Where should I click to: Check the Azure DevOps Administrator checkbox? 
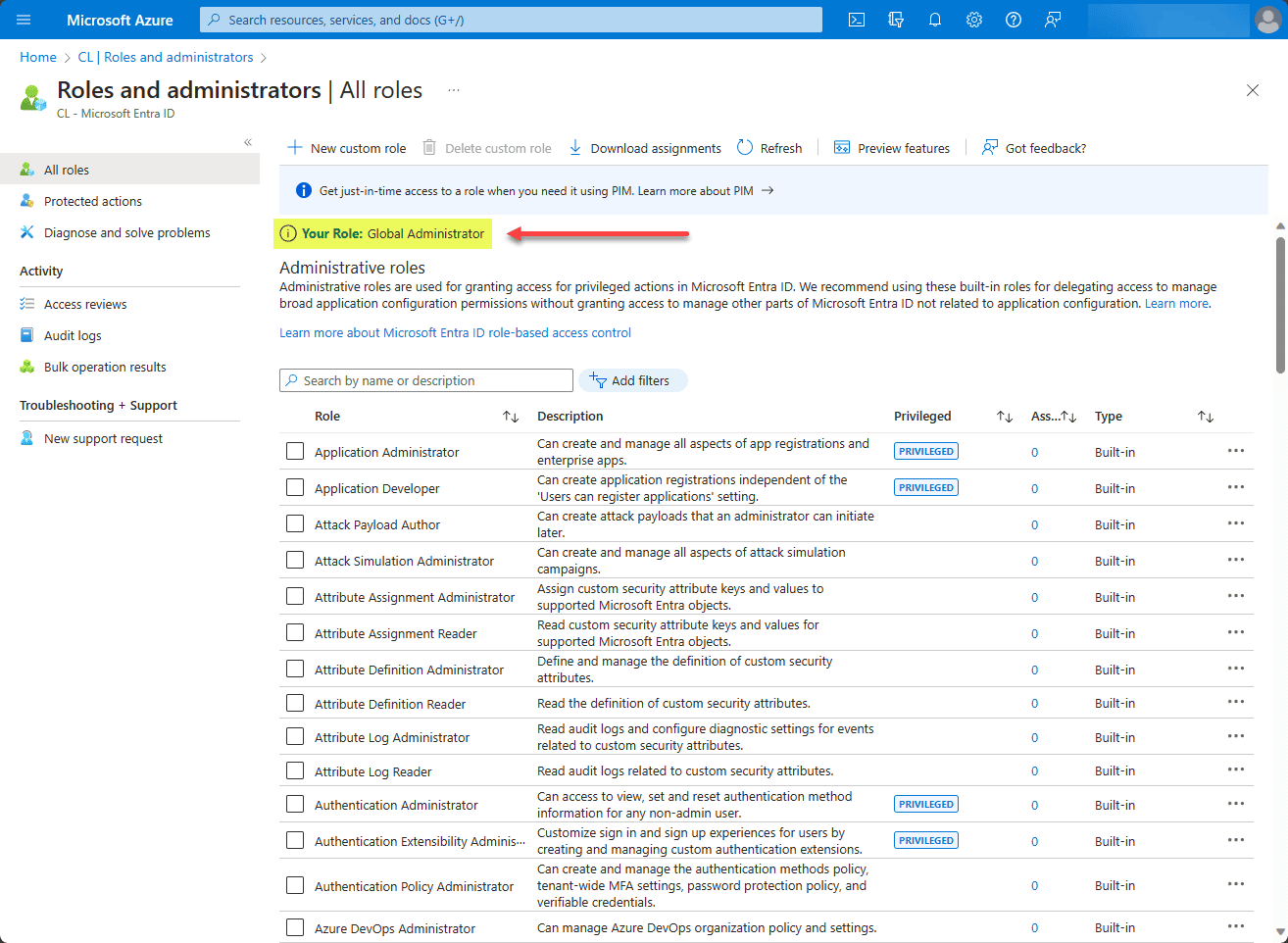pyautogui.click(x=295, y=927)
